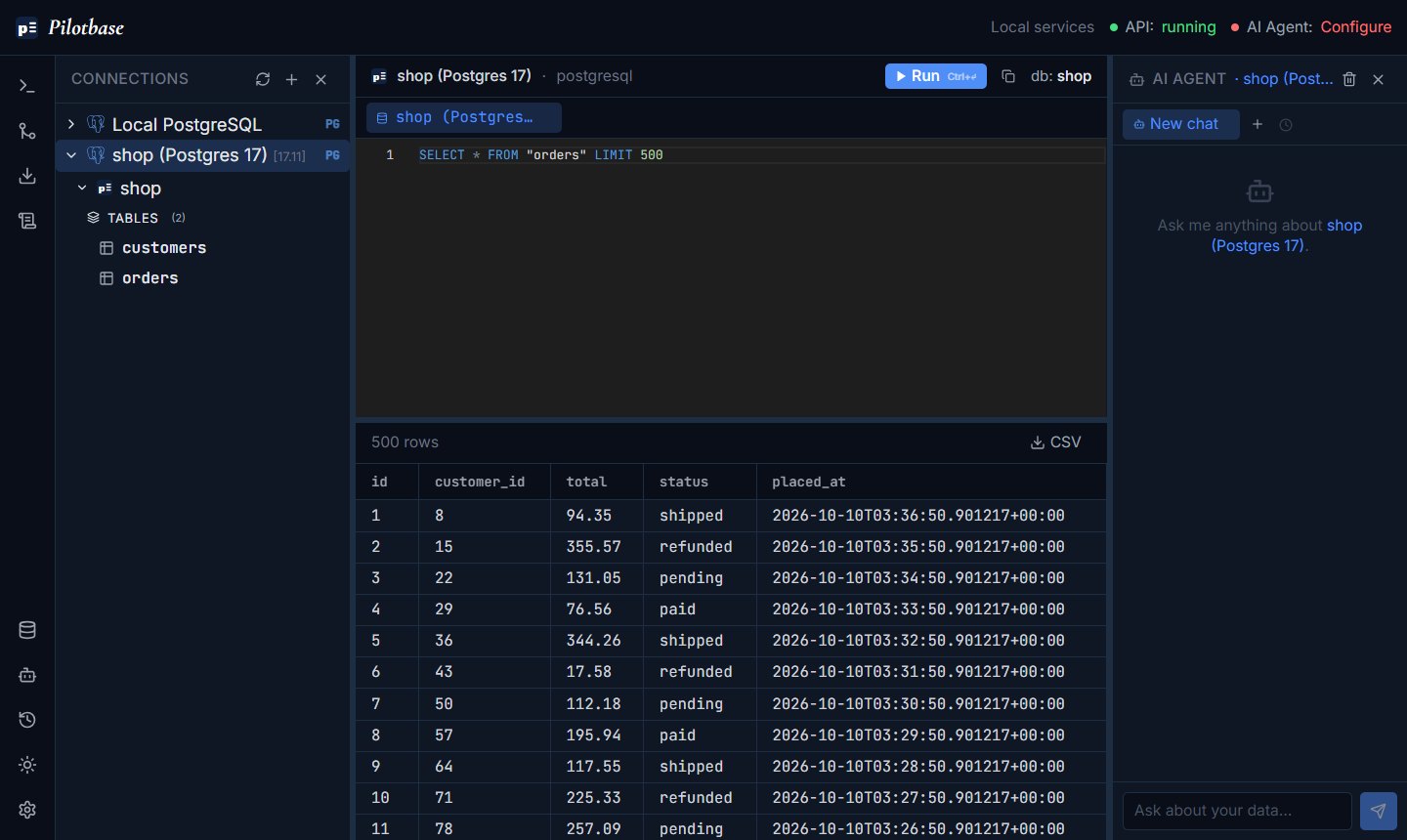Select the shop (Postgres…) query tab
Screen dimensions: 1407x840
(464, 117)
